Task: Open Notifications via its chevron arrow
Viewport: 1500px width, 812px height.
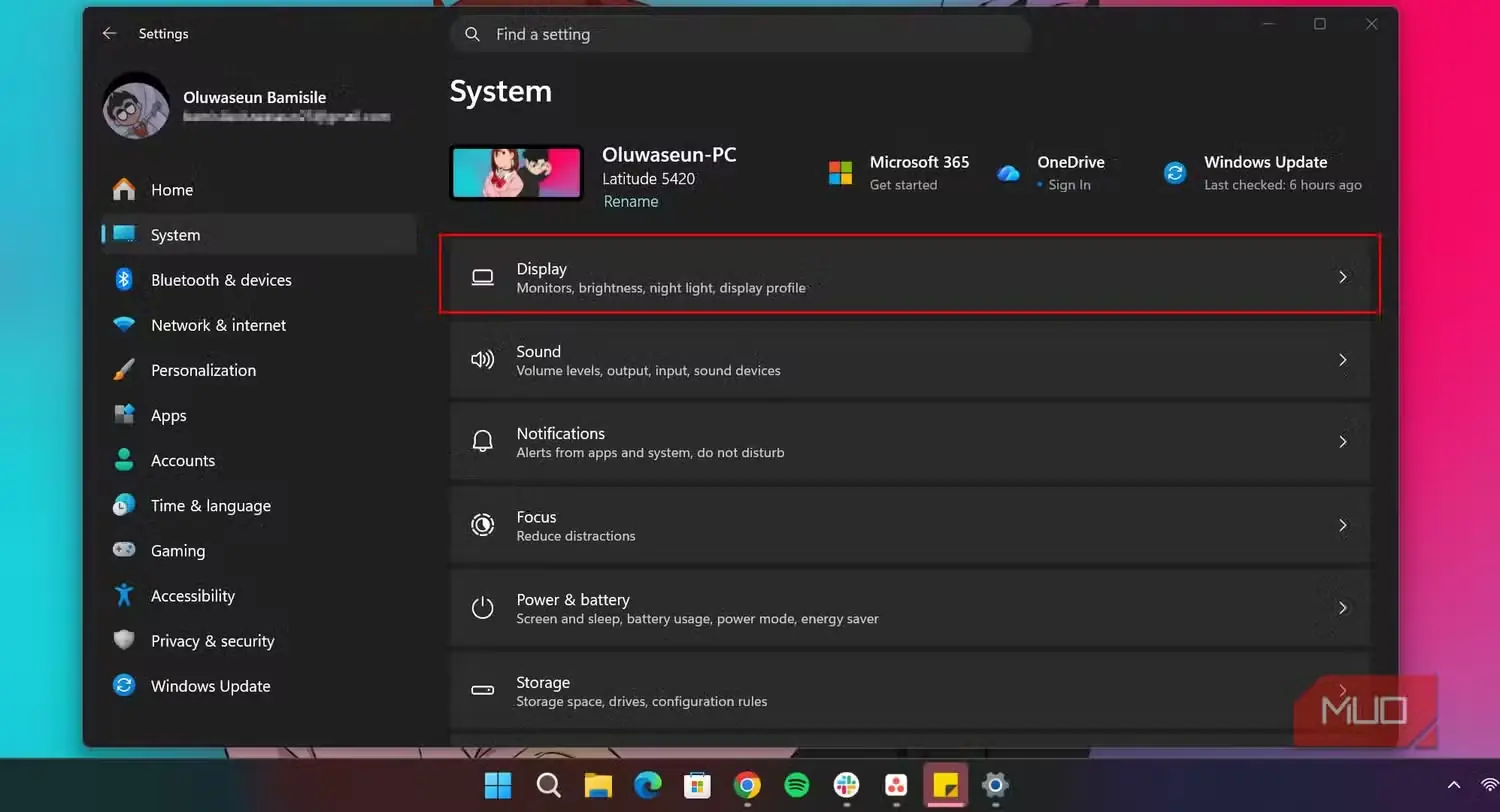Action: (1343, 442)
